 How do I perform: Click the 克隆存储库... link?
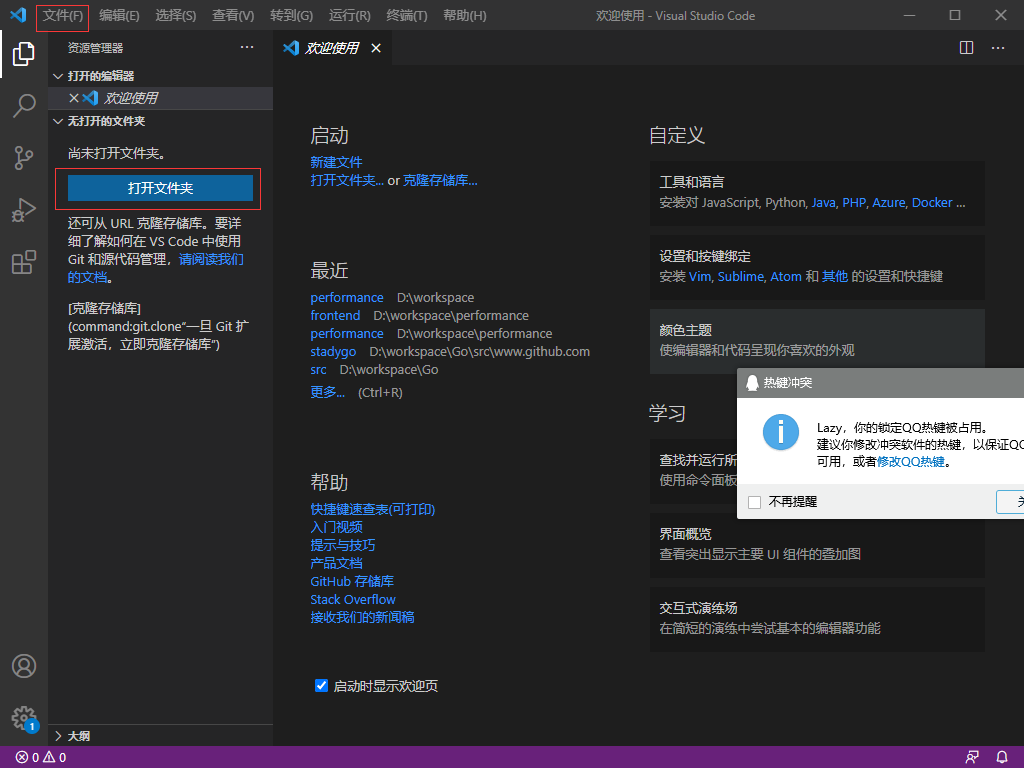click(440, 180)
